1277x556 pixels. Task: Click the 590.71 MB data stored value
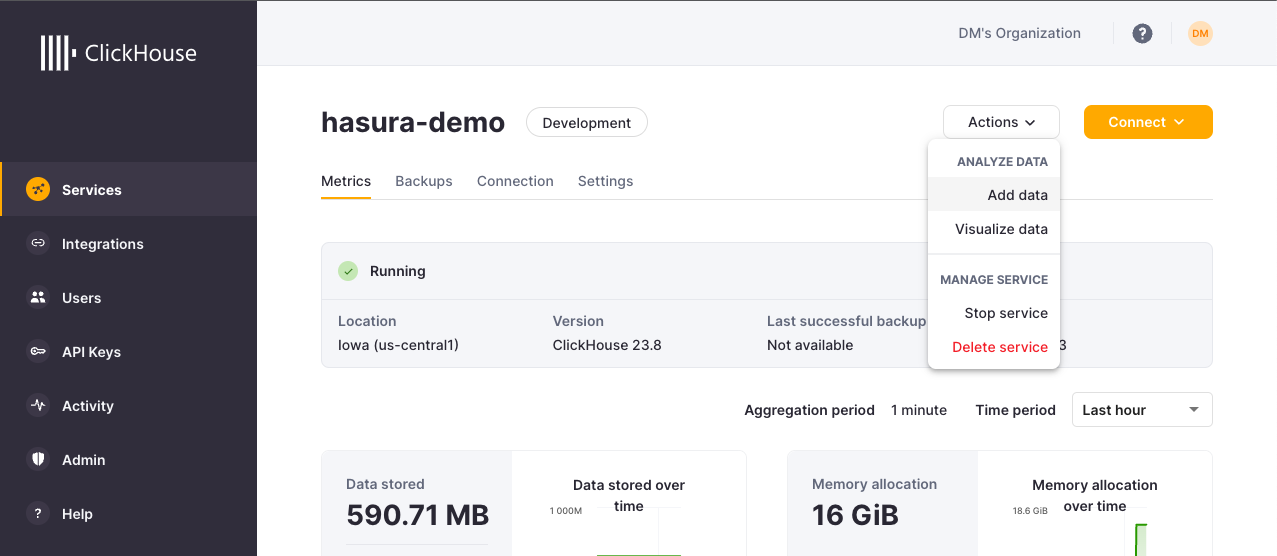418,515
